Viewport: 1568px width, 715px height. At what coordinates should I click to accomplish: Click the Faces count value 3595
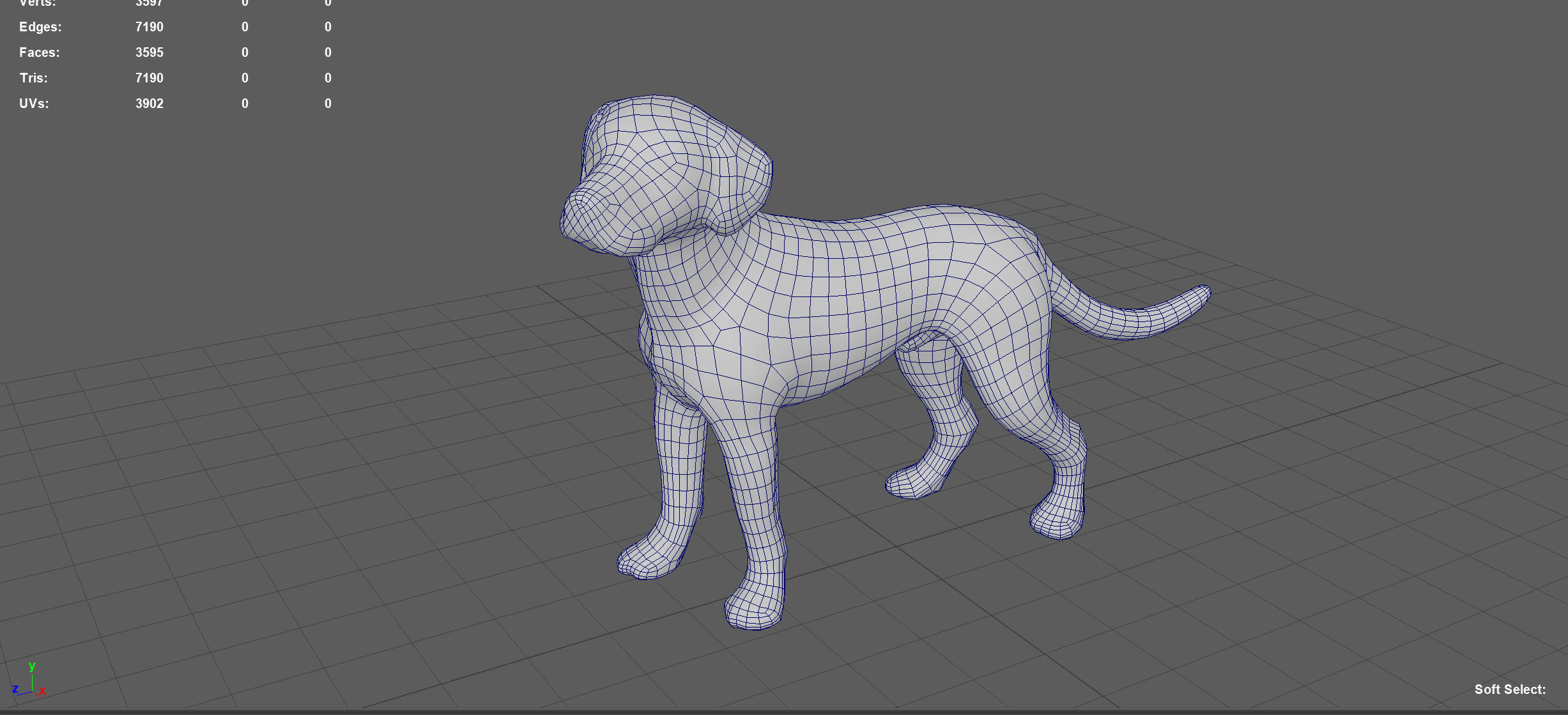[150, 52]
